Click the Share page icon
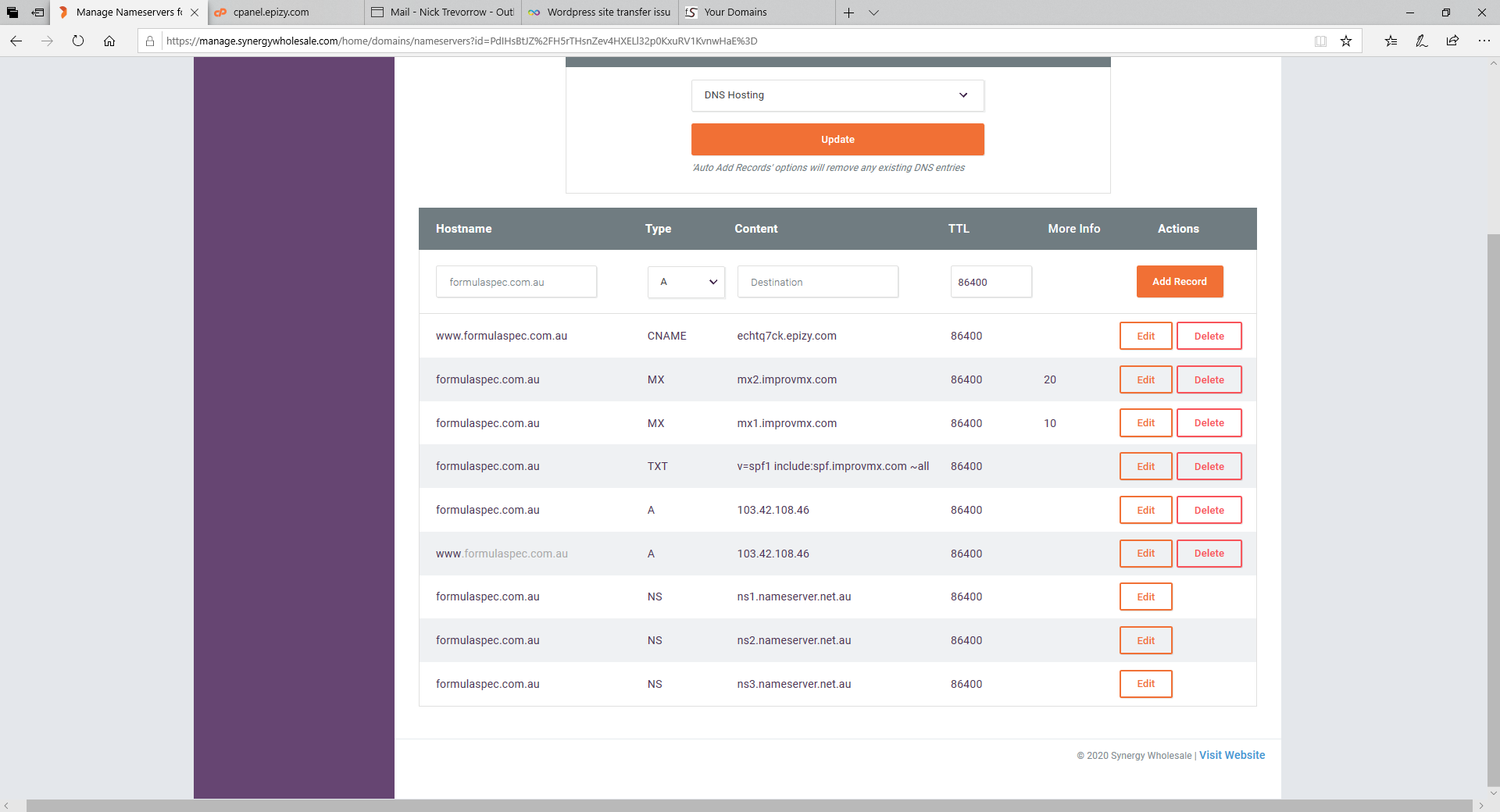1500x812 pixels. pos(1452,41)
